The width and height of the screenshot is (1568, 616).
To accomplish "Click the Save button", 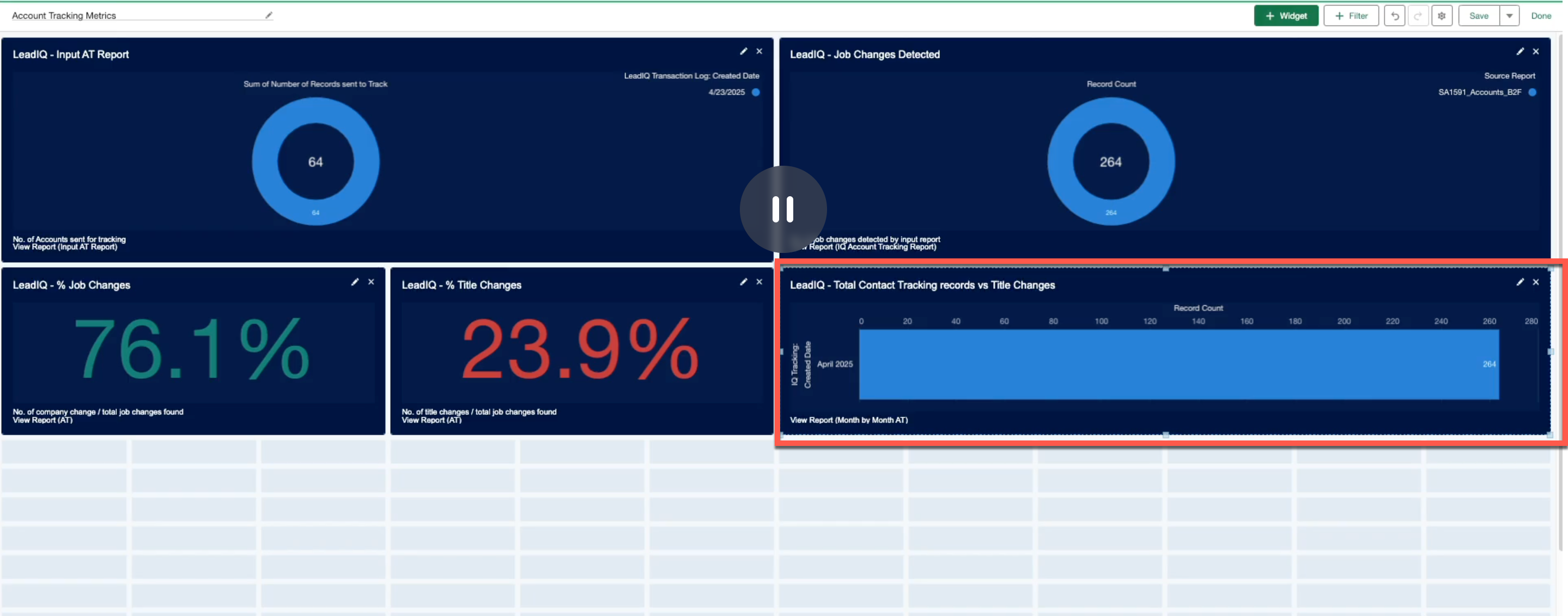I will point(1479,16).
